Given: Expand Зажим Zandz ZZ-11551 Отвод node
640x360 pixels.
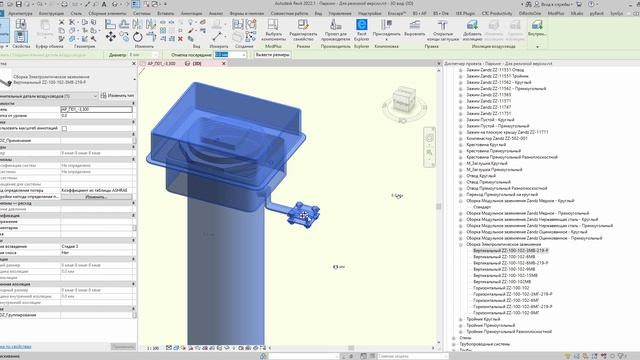Looking at the screenshot, I should click(460, 70).
